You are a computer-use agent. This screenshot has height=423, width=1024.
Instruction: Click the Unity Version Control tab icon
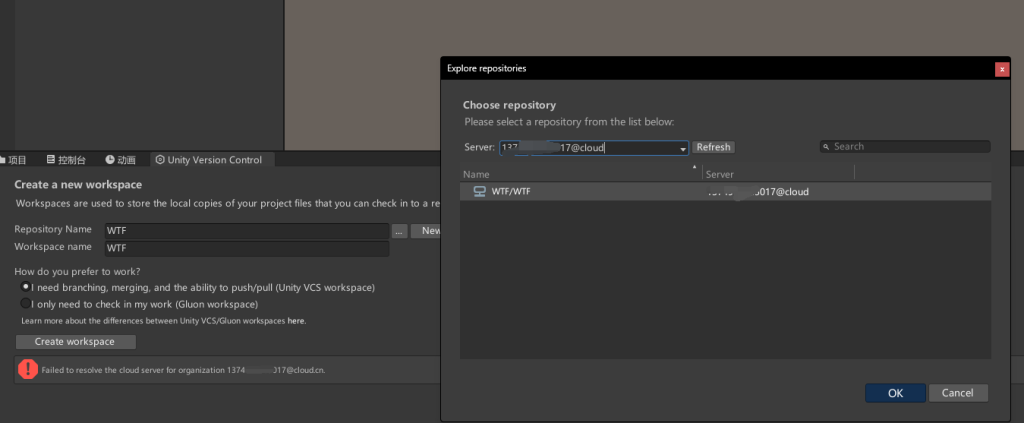tap(160, 160)
